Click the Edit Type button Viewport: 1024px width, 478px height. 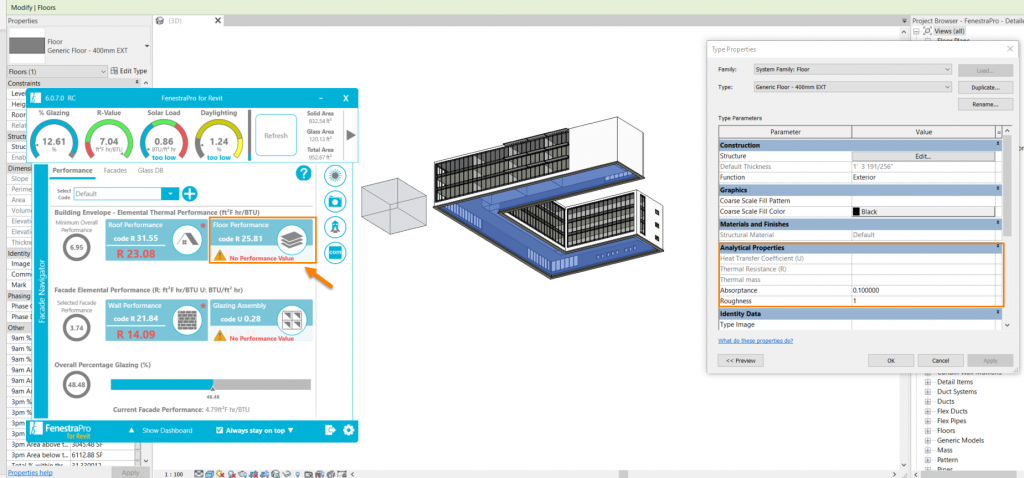[129, 71]
